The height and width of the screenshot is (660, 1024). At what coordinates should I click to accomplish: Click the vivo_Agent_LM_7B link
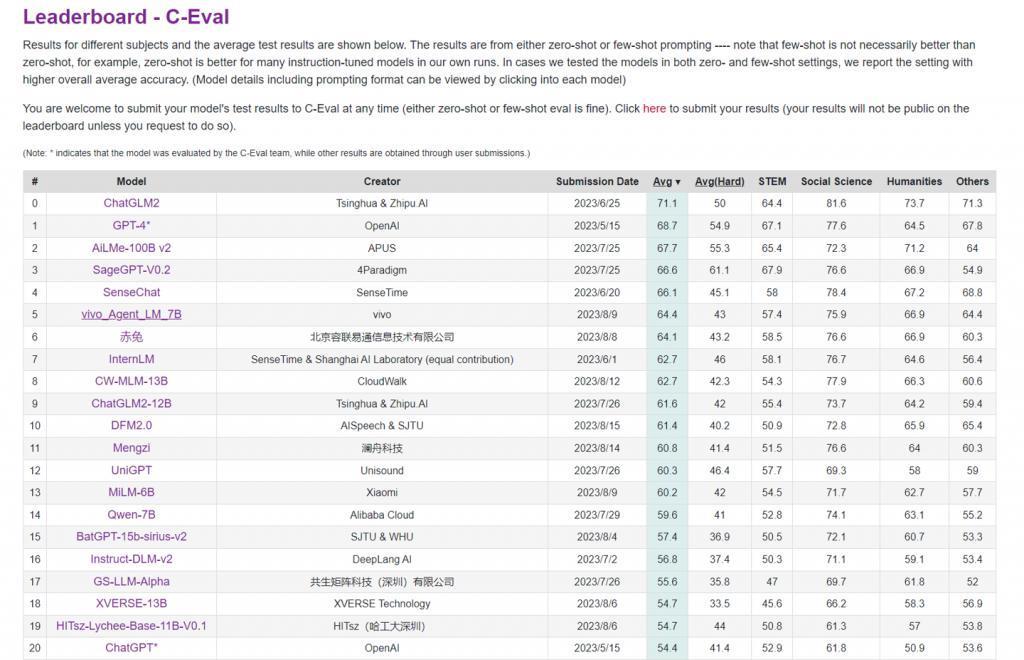(131, 314)
